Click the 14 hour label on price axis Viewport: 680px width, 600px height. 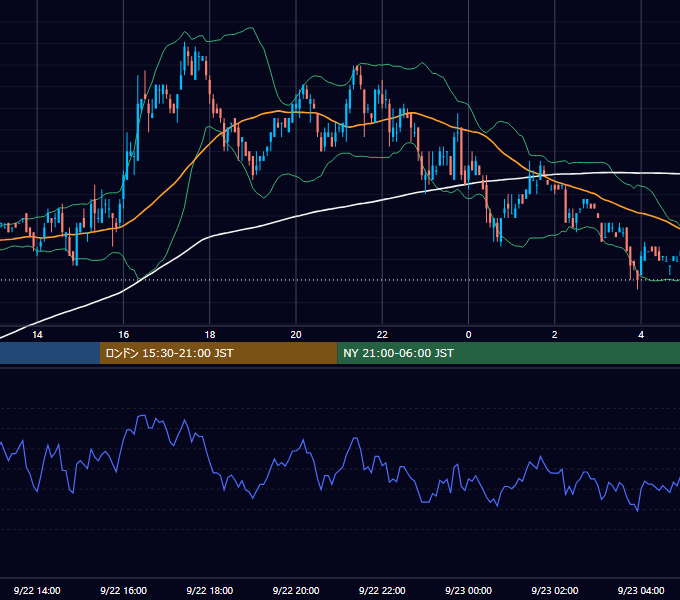(37, 335)
